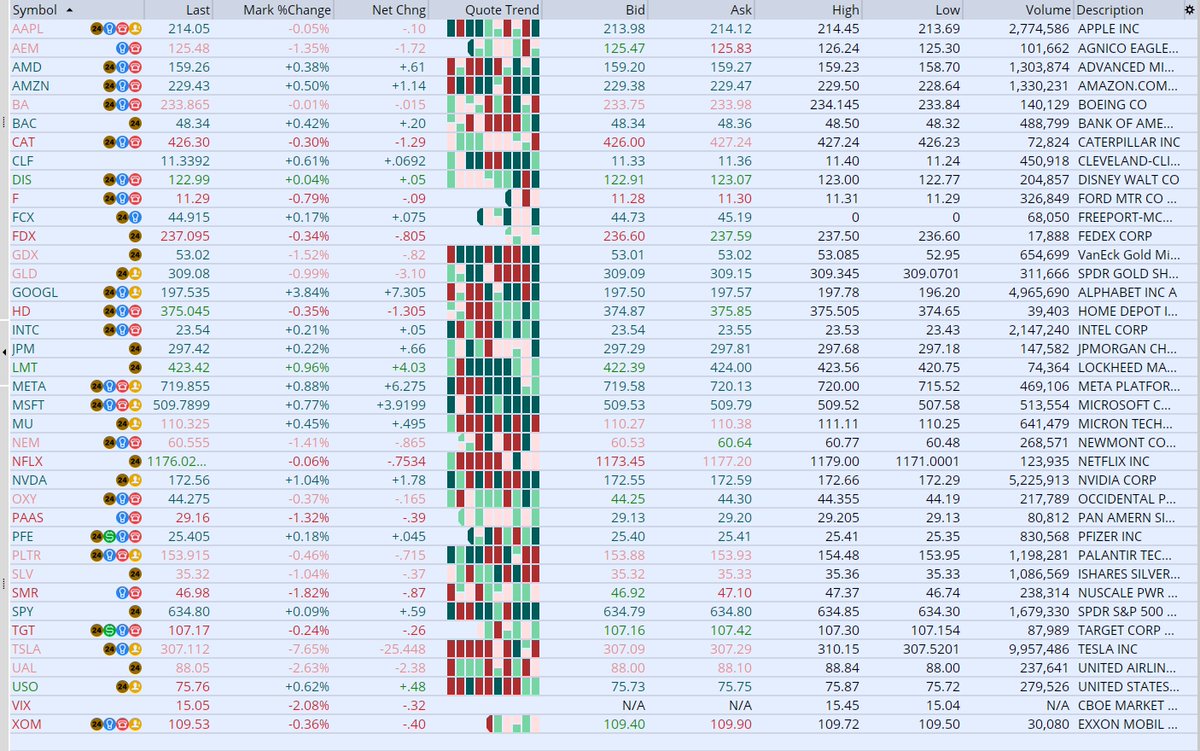
Task: Click the blue lightbulb icon on FCX row
Action: [x=134, y=217]
